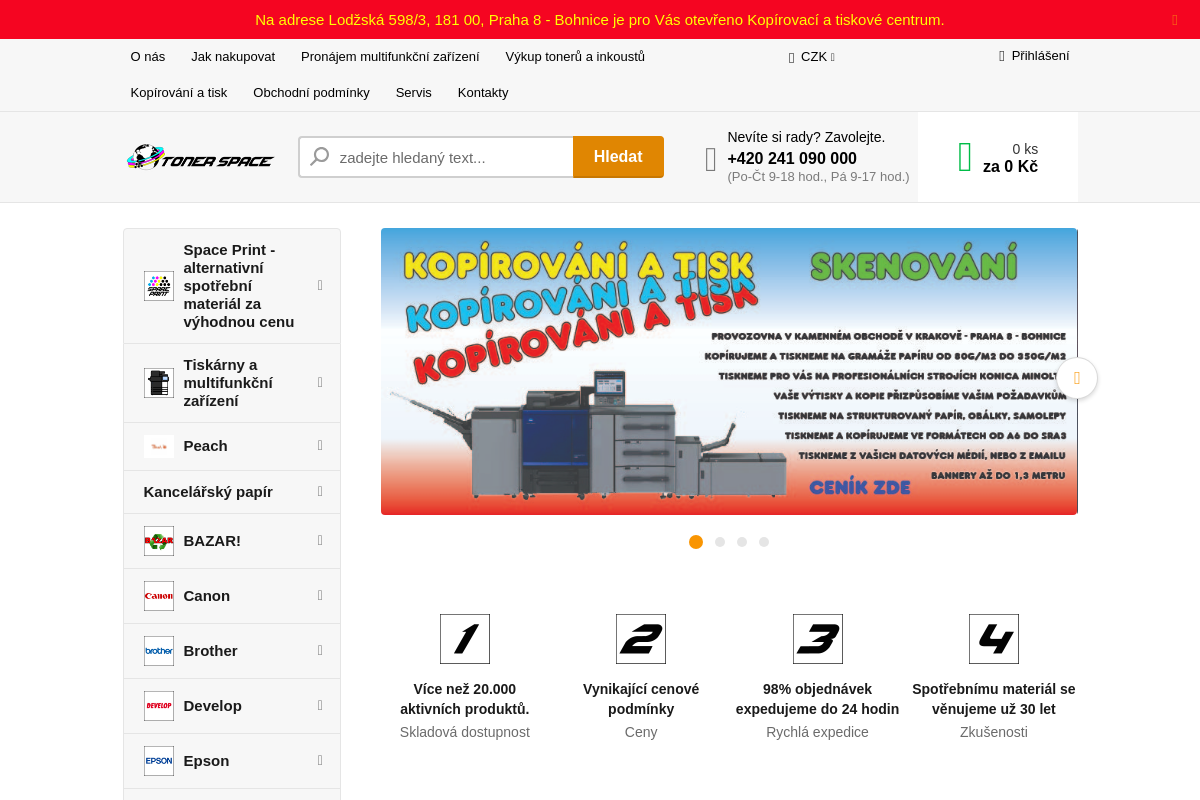
Task: Select the third carousel slide dot
Action: 742,542
